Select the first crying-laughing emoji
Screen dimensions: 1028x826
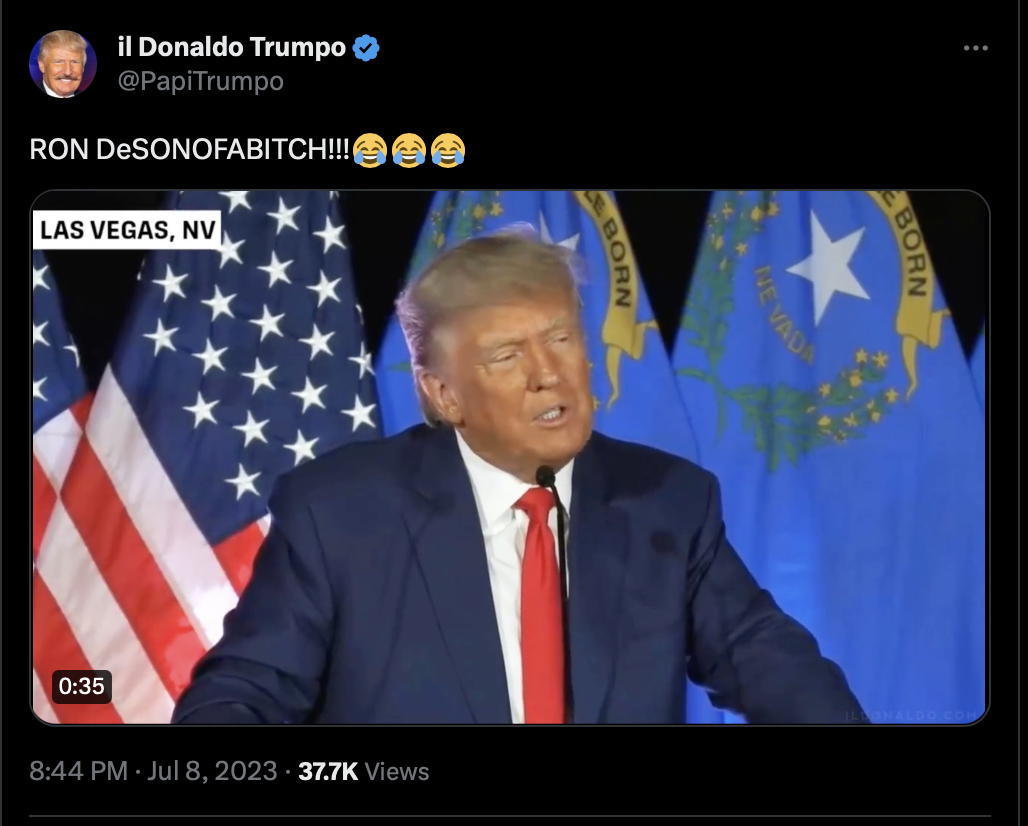(370, 150)
